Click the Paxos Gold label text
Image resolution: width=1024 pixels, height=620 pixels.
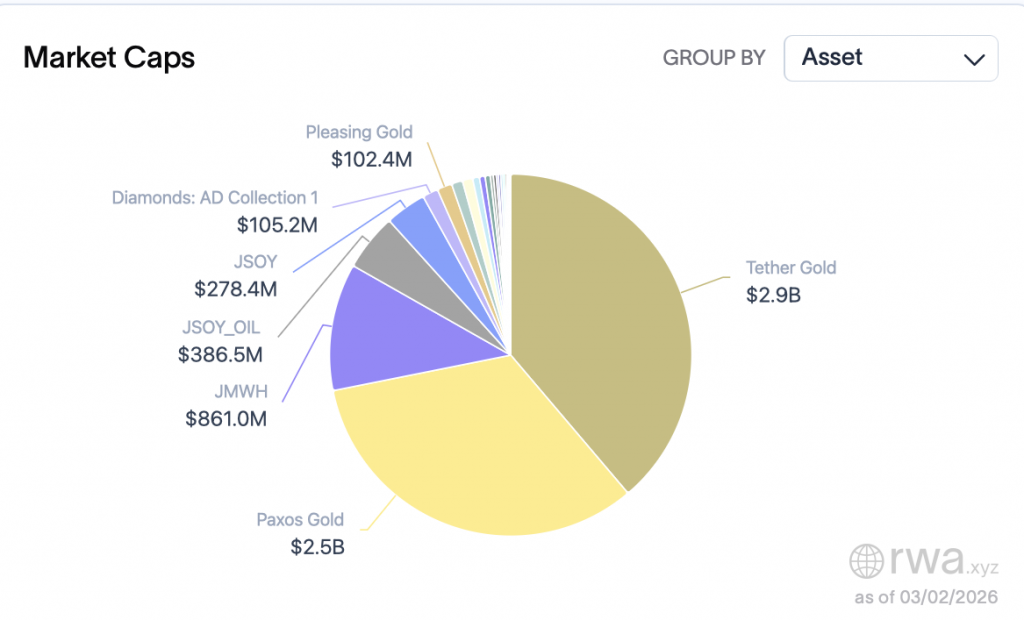pos(298,520)
